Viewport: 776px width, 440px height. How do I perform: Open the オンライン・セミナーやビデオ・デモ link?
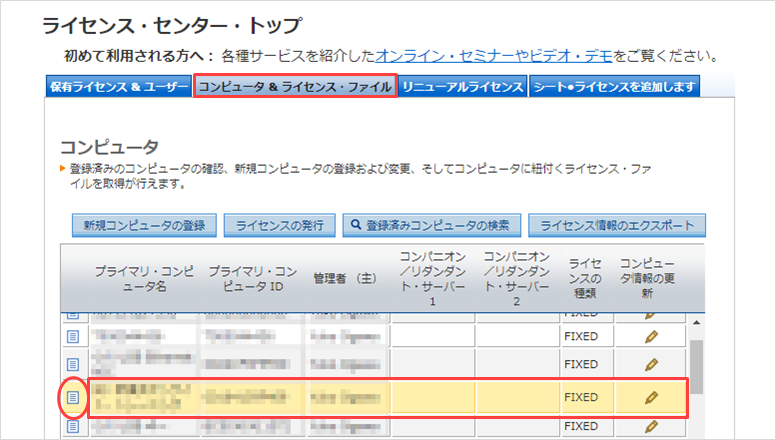[494, 56]
